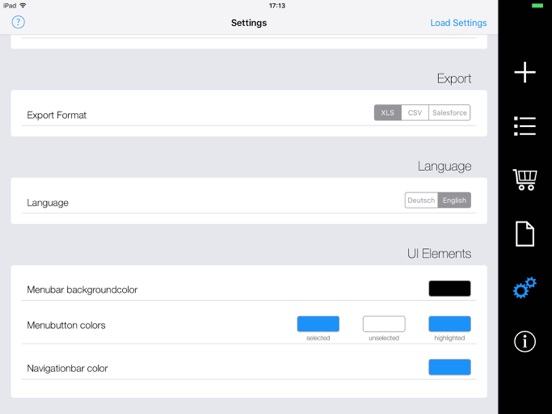
Task: Open the Navigationbar color swatch
Action: pos(450,367)
